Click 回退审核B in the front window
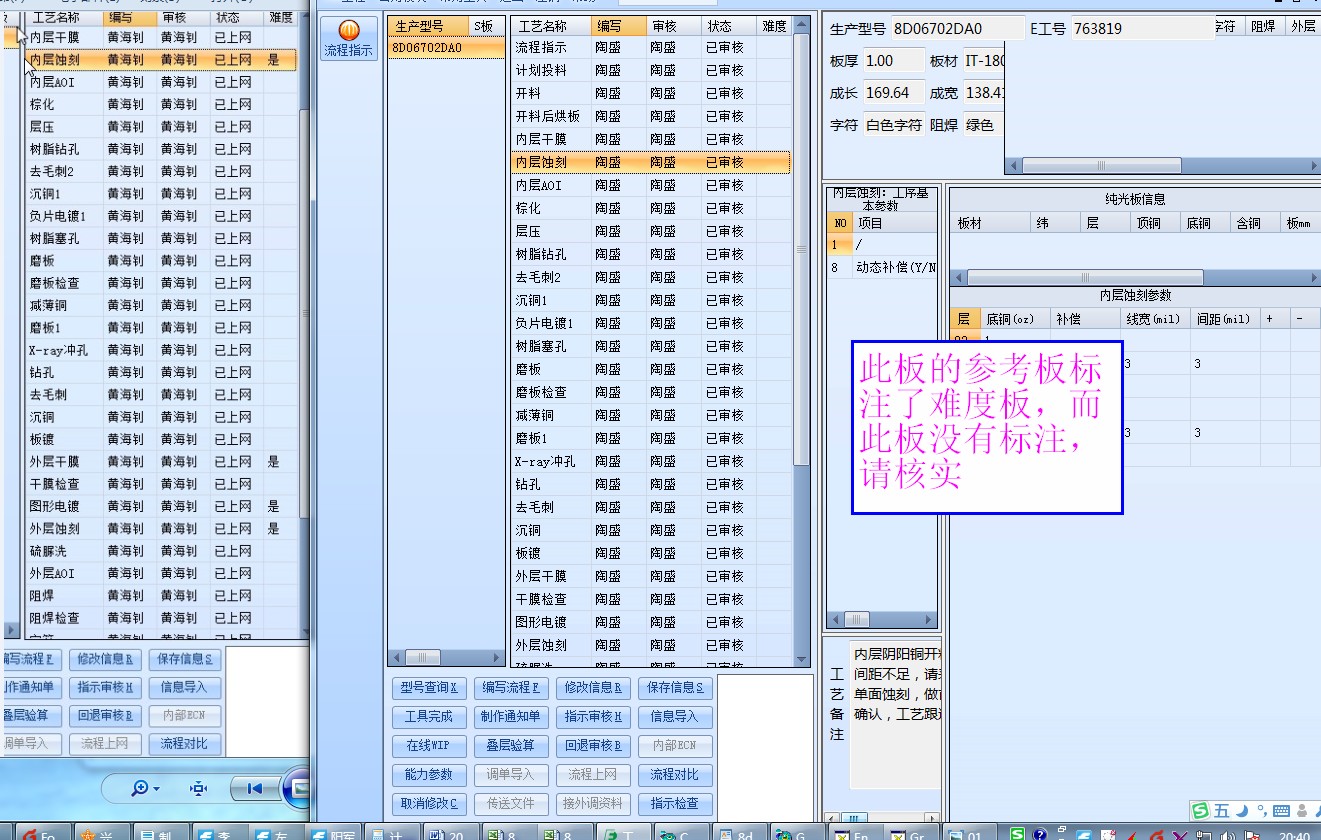 coord(592,746)
